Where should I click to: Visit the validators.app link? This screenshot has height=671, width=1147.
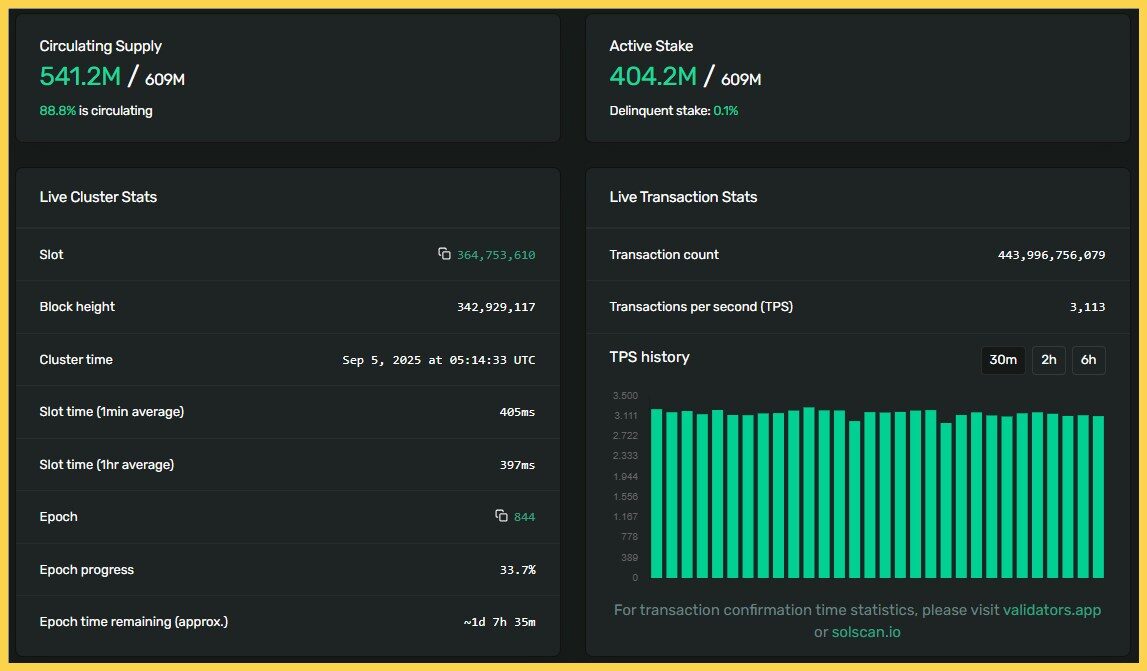(x=1052, y=610)
